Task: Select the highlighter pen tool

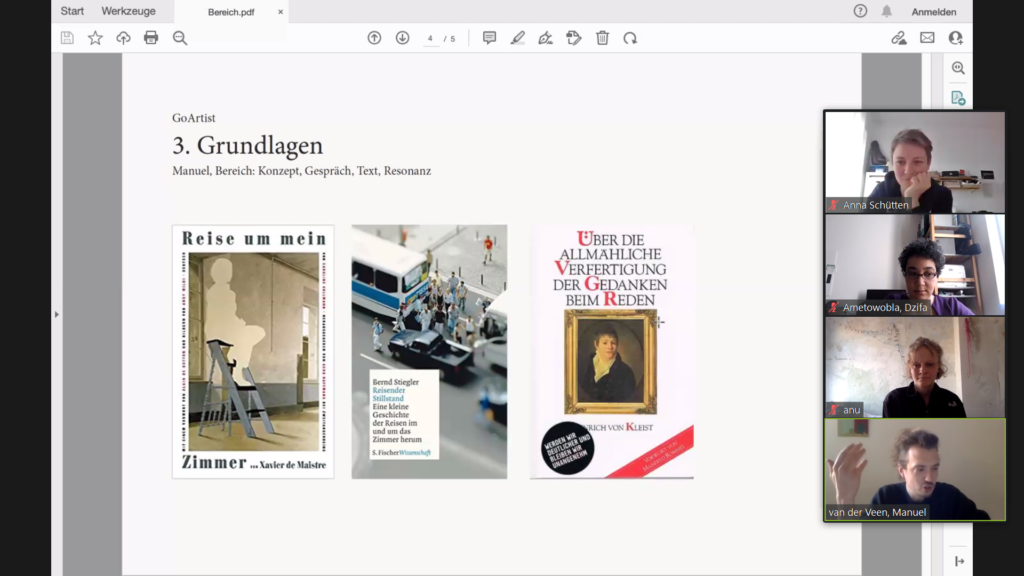Action: click(517, 38)
